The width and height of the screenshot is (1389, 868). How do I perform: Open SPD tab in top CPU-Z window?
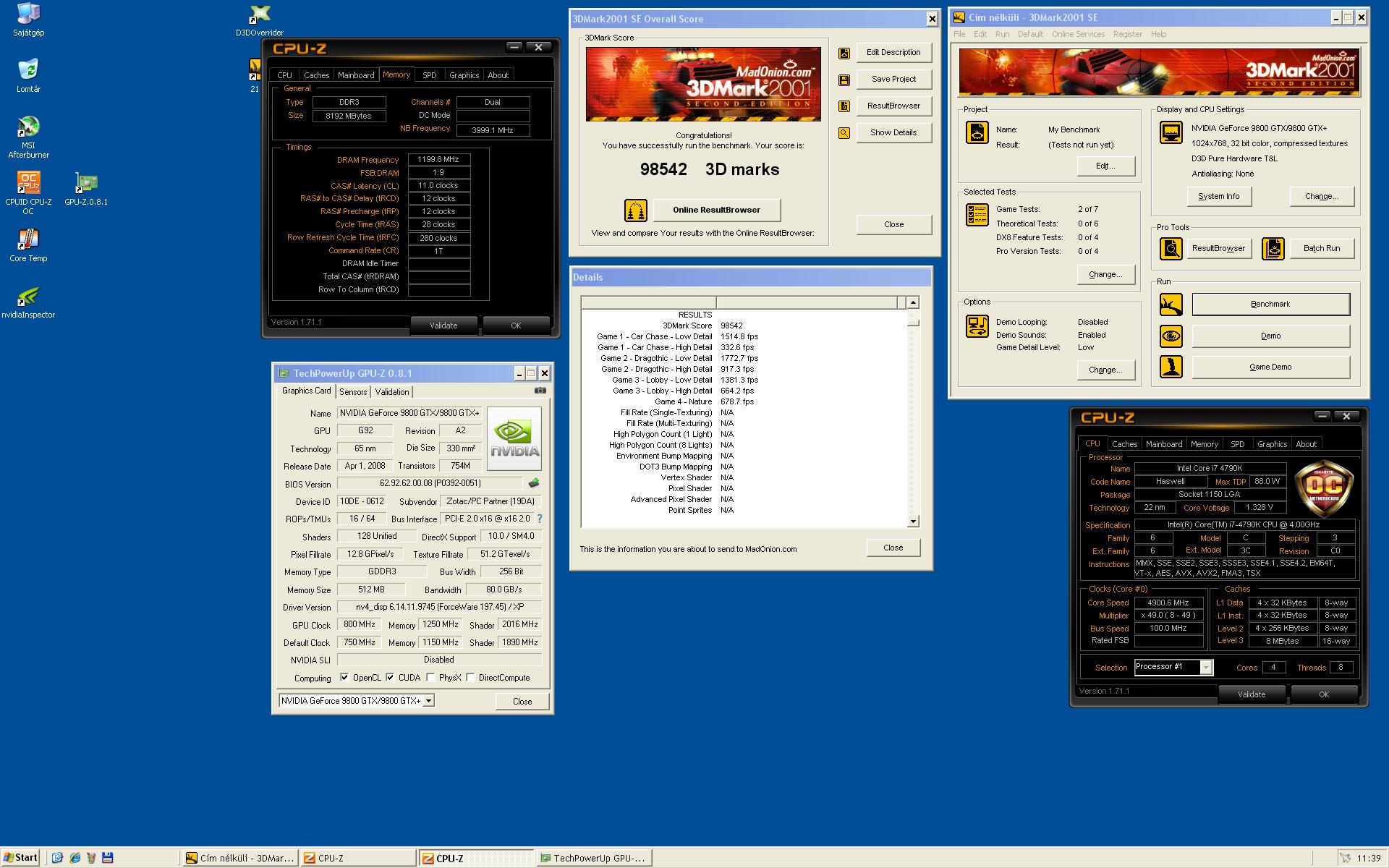[x=430, y=75]
